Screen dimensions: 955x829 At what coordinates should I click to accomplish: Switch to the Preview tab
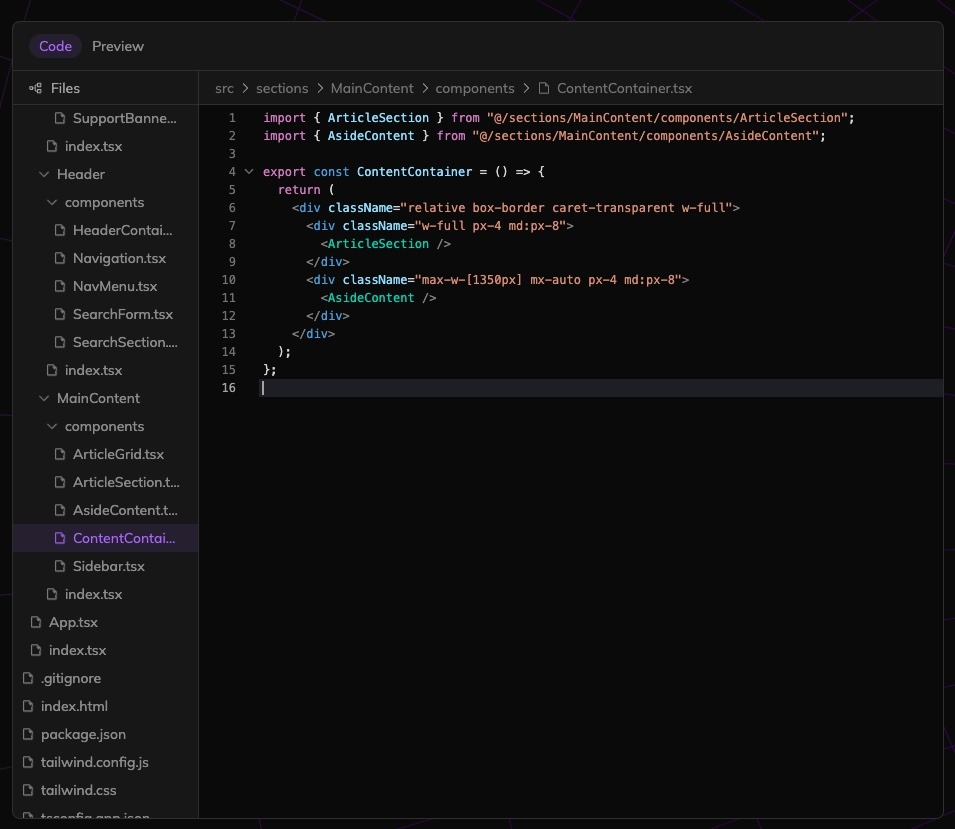(118, 46)
